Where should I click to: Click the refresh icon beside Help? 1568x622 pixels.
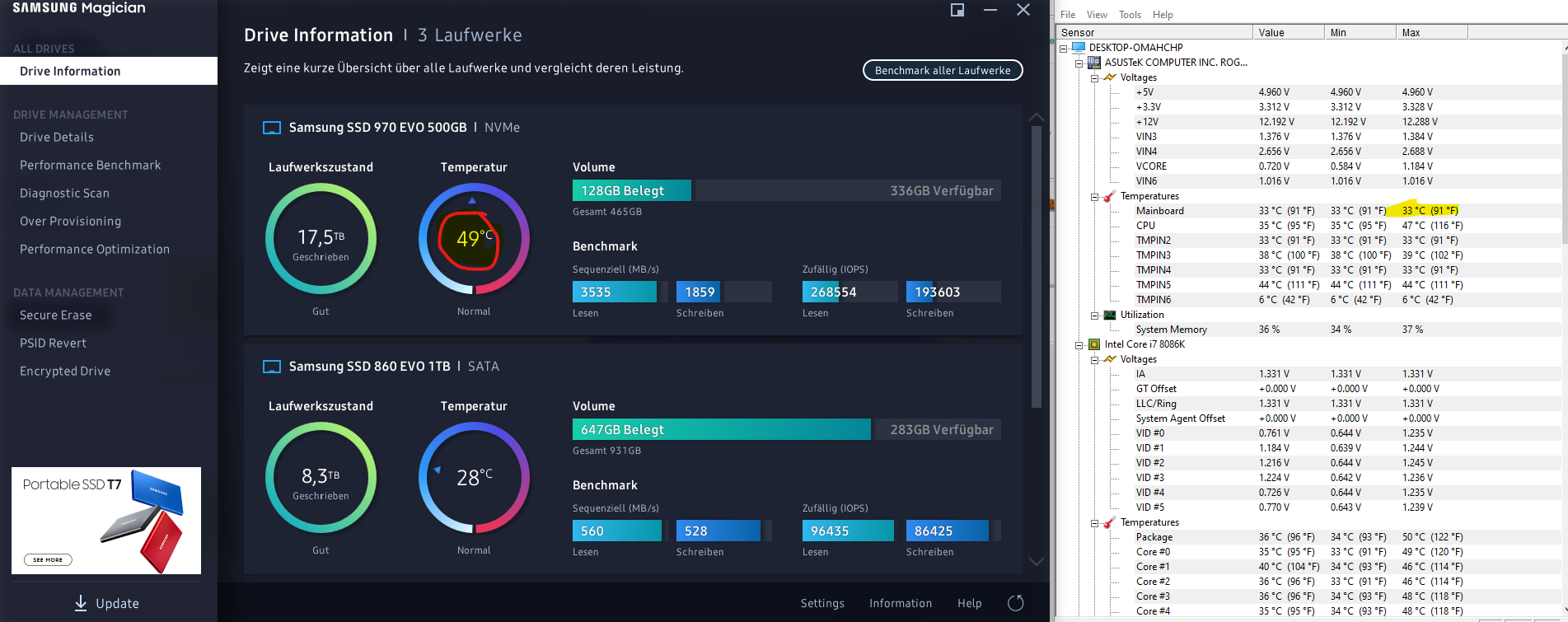point(1016,603)
